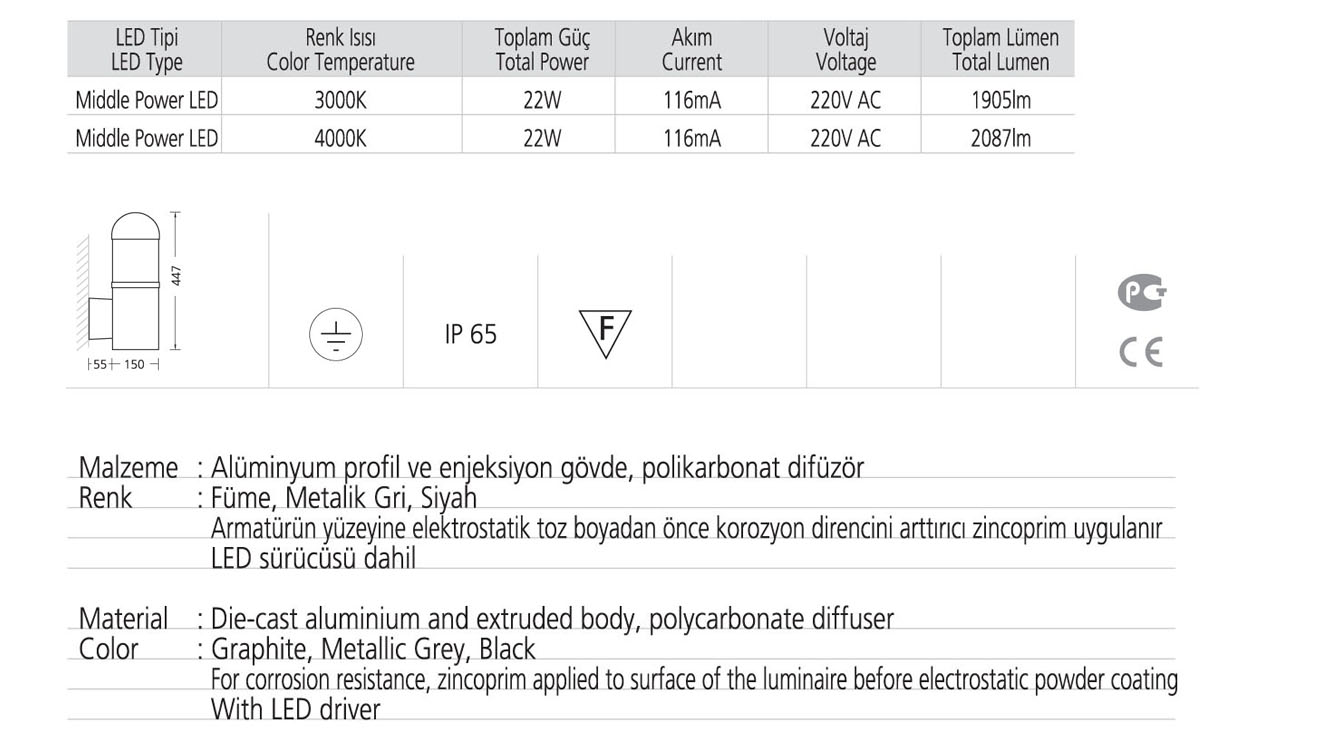Click the Total Lumen column header

click(1000, 50)
